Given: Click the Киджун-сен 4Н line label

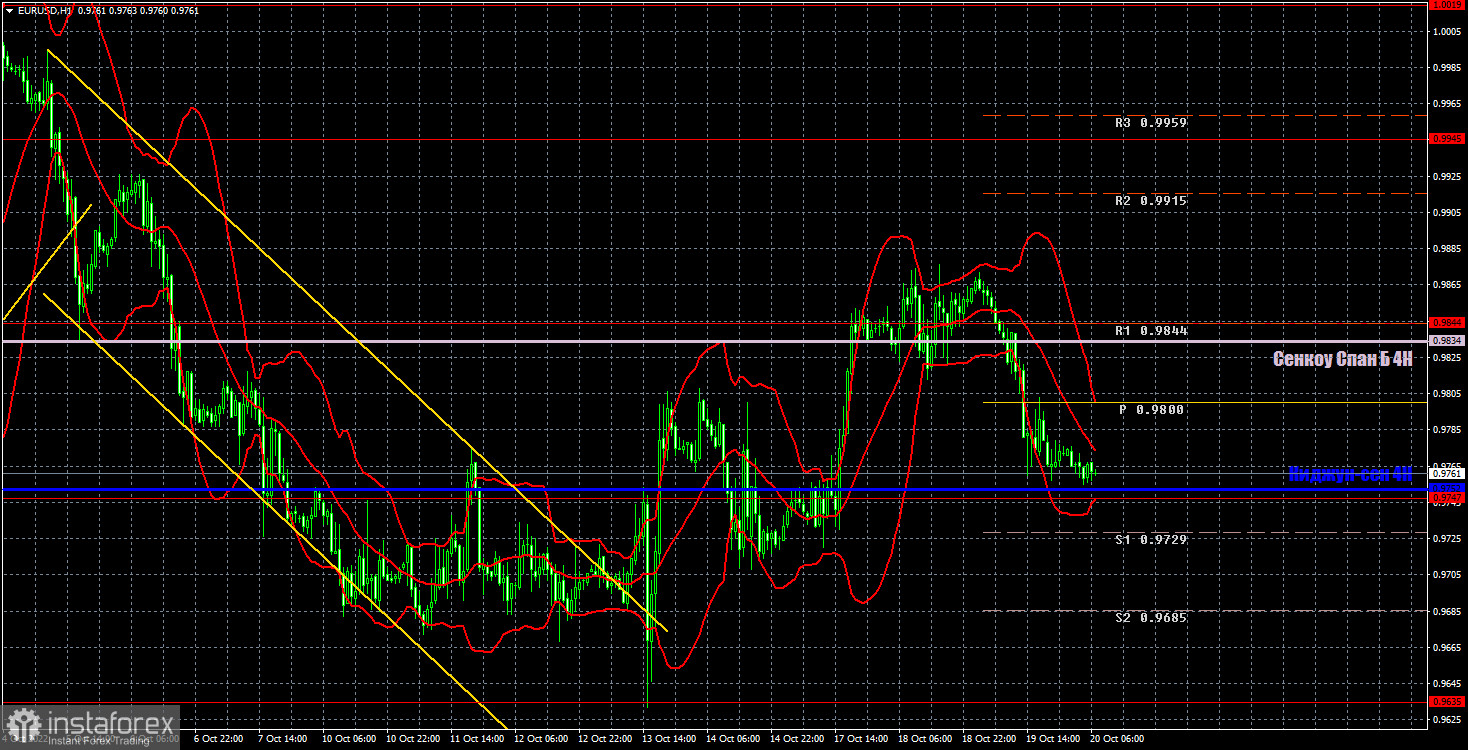Looking at the screenshot, I should coord(1350,475).
